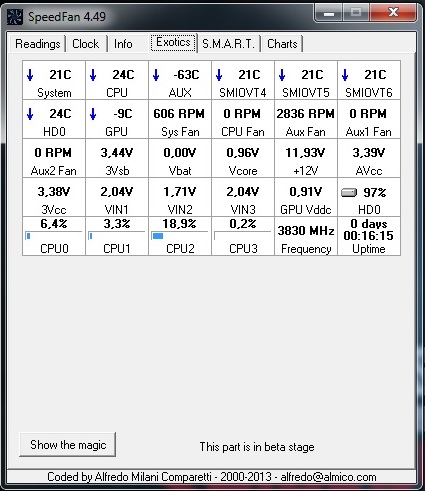Click the CPU3 usage progress bar

242,236
